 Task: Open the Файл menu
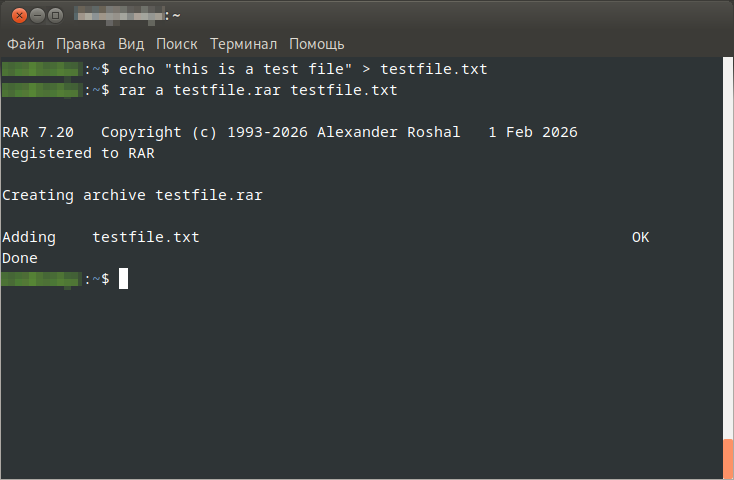(26, 44)
